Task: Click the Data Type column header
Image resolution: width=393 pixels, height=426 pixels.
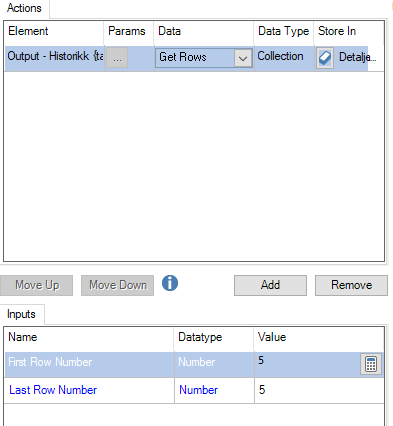Action: pyautogui.click(x=283, y=32)
